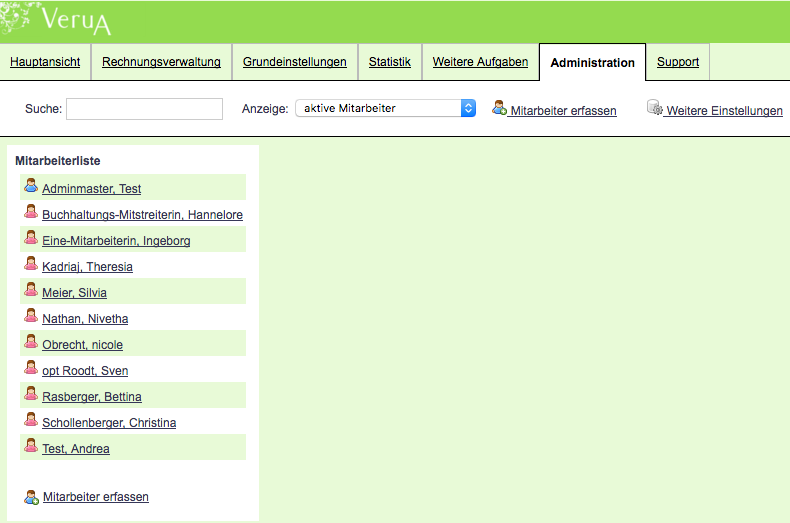Go to the Statistik tab
This screenshot has height=523, width=790.
tap(389, 62)
